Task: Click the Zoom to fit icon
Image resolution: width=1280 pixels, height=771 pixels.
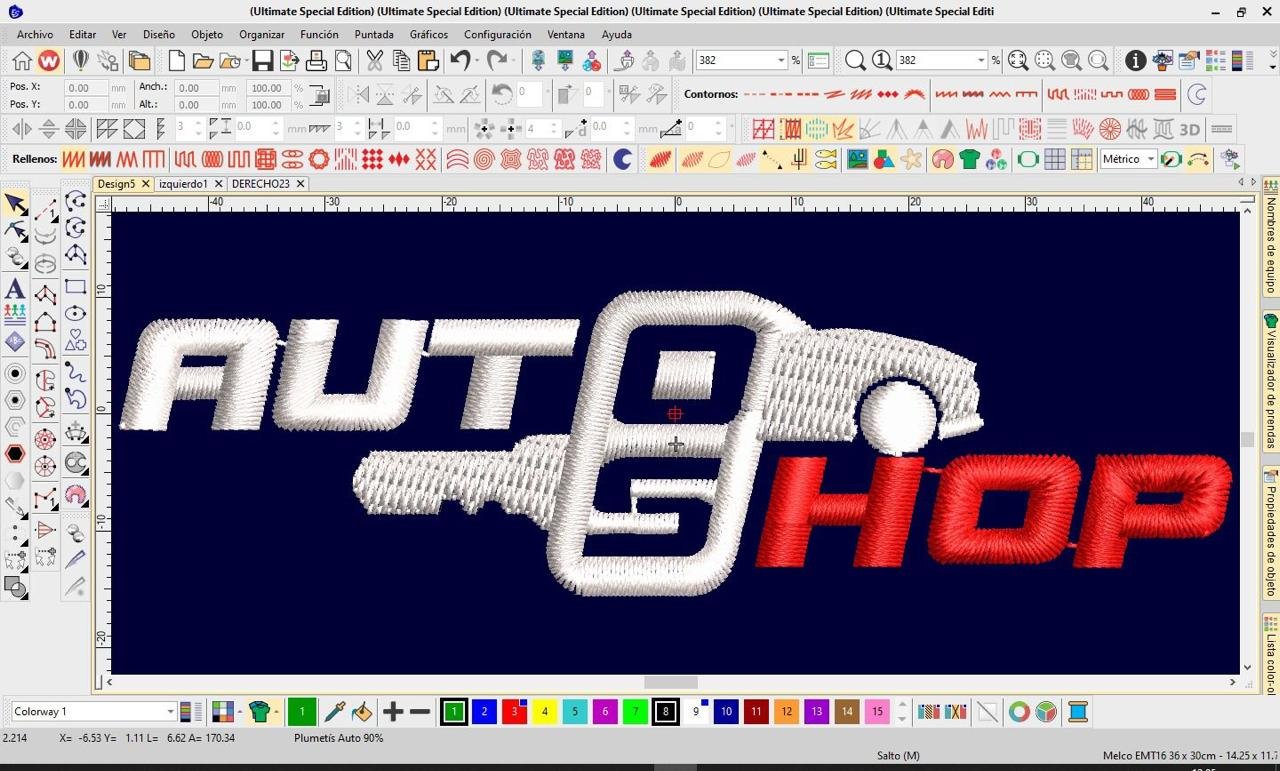Action: pyautogui.click(x=1018, y=61)
